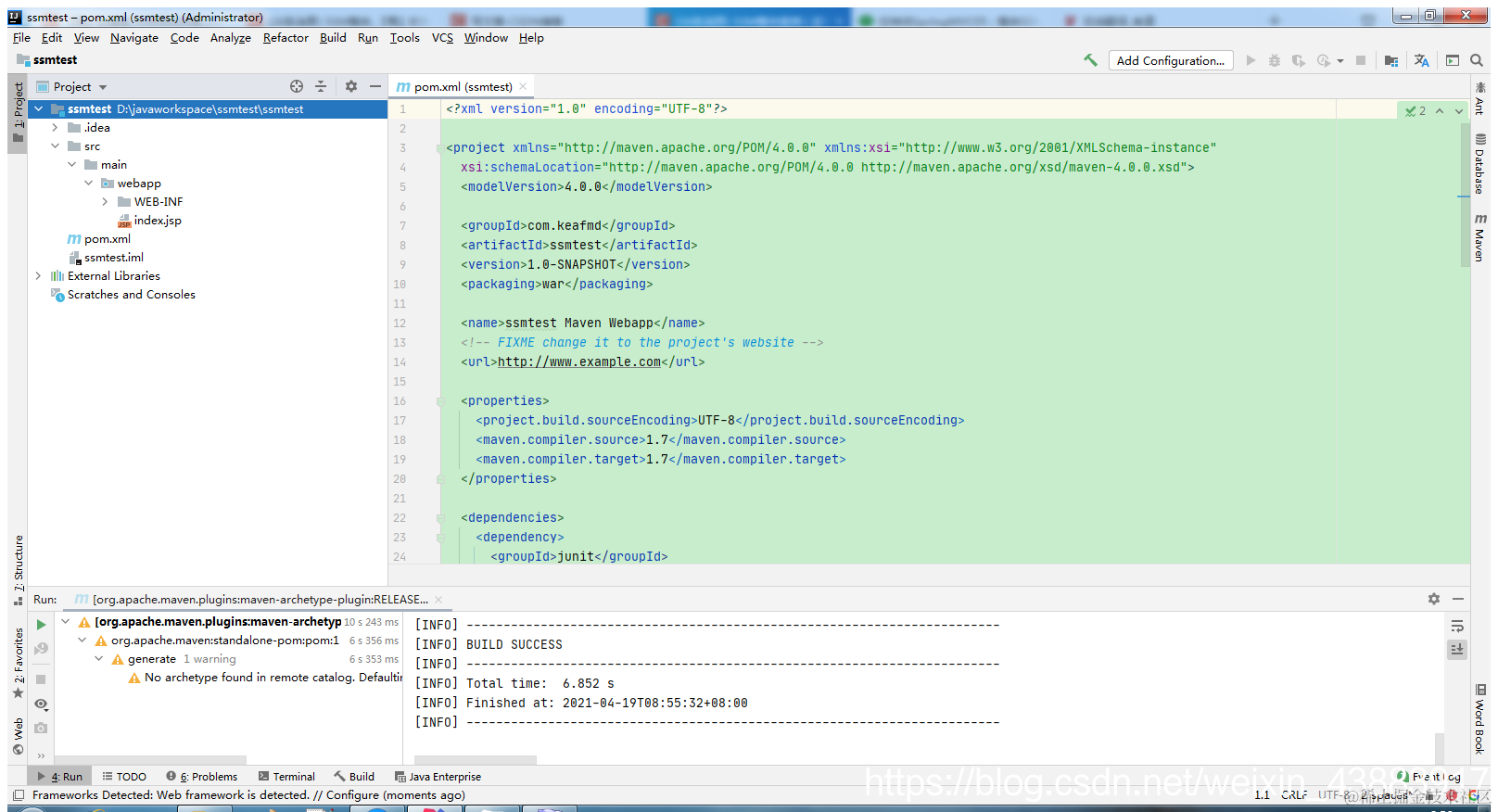The image size is (1498, 812).
Task: Toggle the eye watch icon in Run panel
Action: point(41,704)
